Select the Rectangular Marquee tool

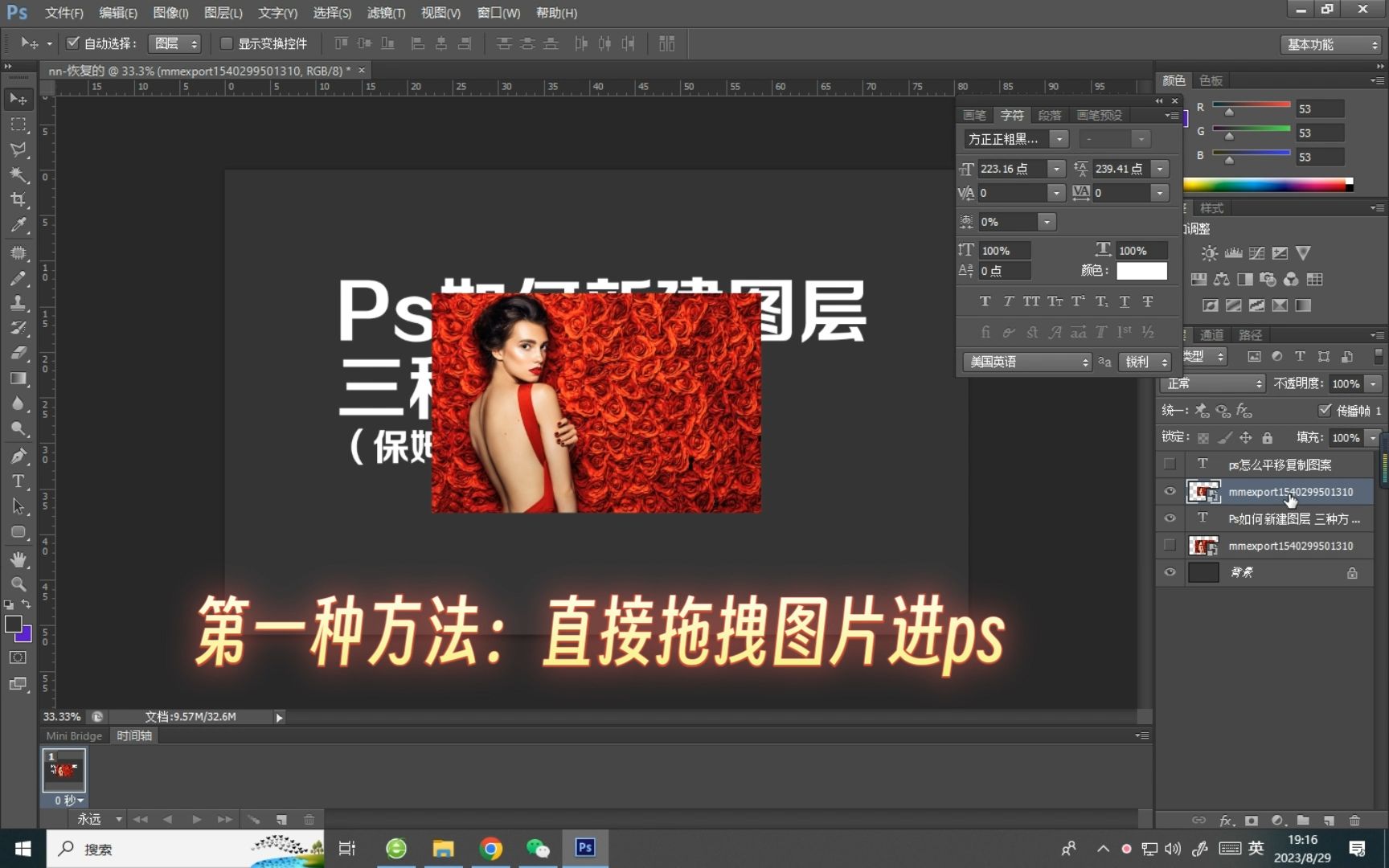click(18, 125)
